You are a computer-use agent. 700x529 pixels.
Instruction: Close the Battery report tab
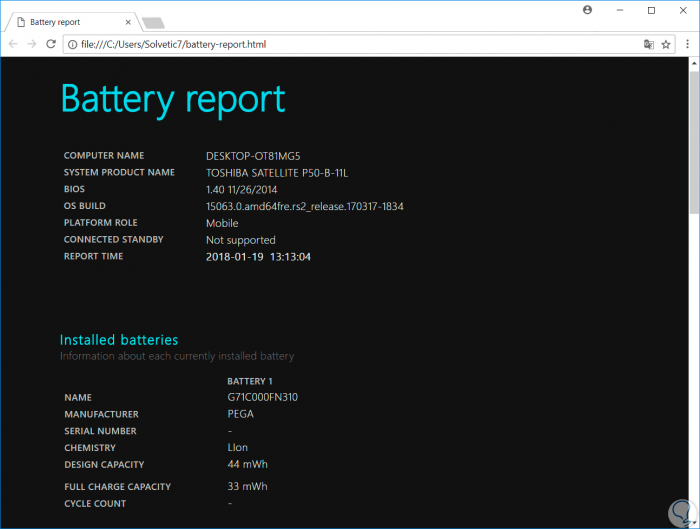pos(128,22)
